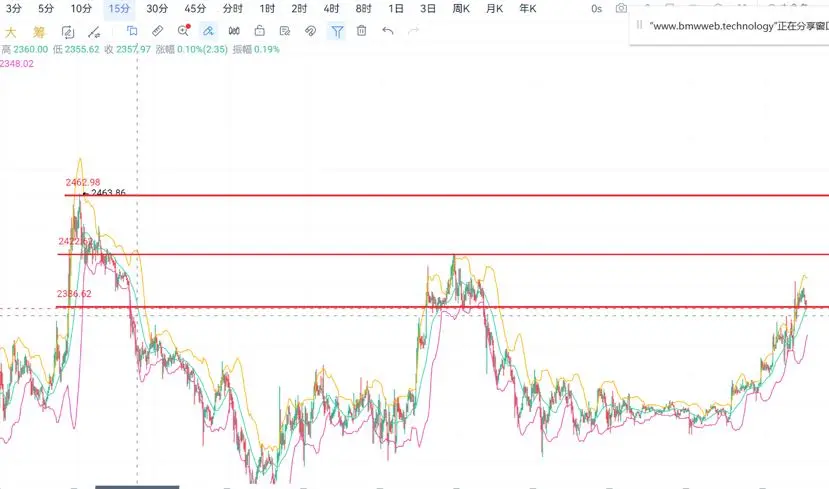The image size is (829, 489).
Task: Click the candlestick style icon
Action: point(234,31)
